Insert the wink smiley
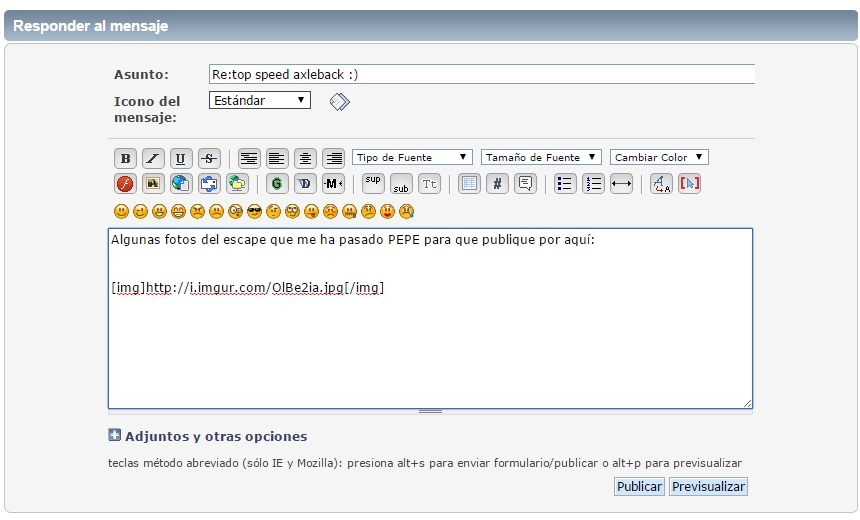The height and width of the screenshot is (520, 860). coord(140,211)
